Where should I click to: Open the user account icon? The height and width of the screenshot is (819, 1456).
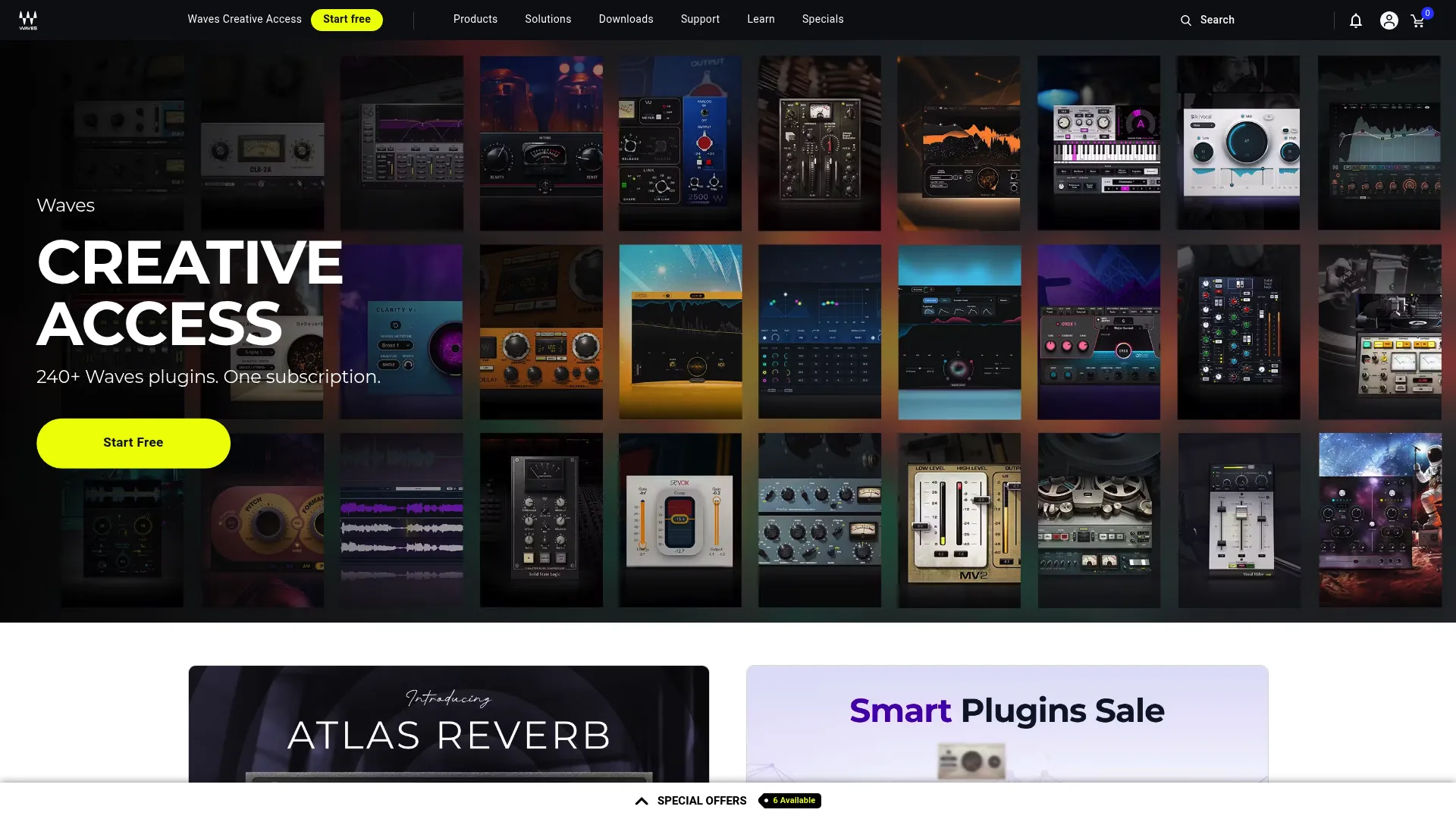pyautogui.click(x=1389, y=20)
